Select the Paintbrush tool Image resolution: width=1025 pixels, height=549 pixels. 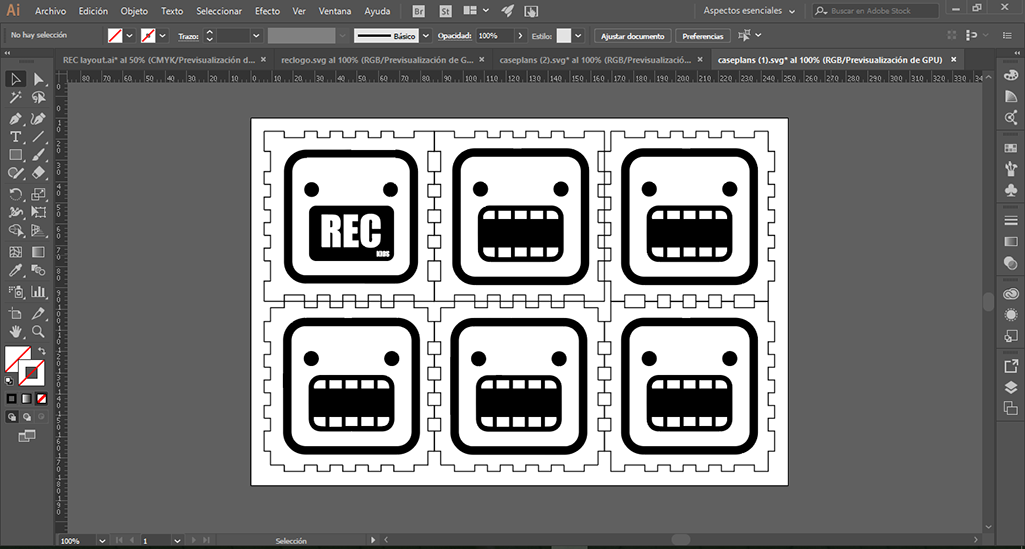tap(39, 155)
